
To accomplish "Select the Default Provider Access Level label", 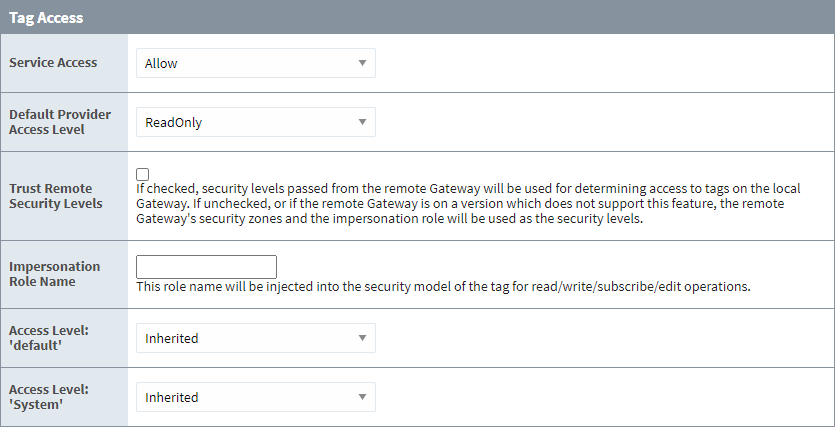I will 60,122.
